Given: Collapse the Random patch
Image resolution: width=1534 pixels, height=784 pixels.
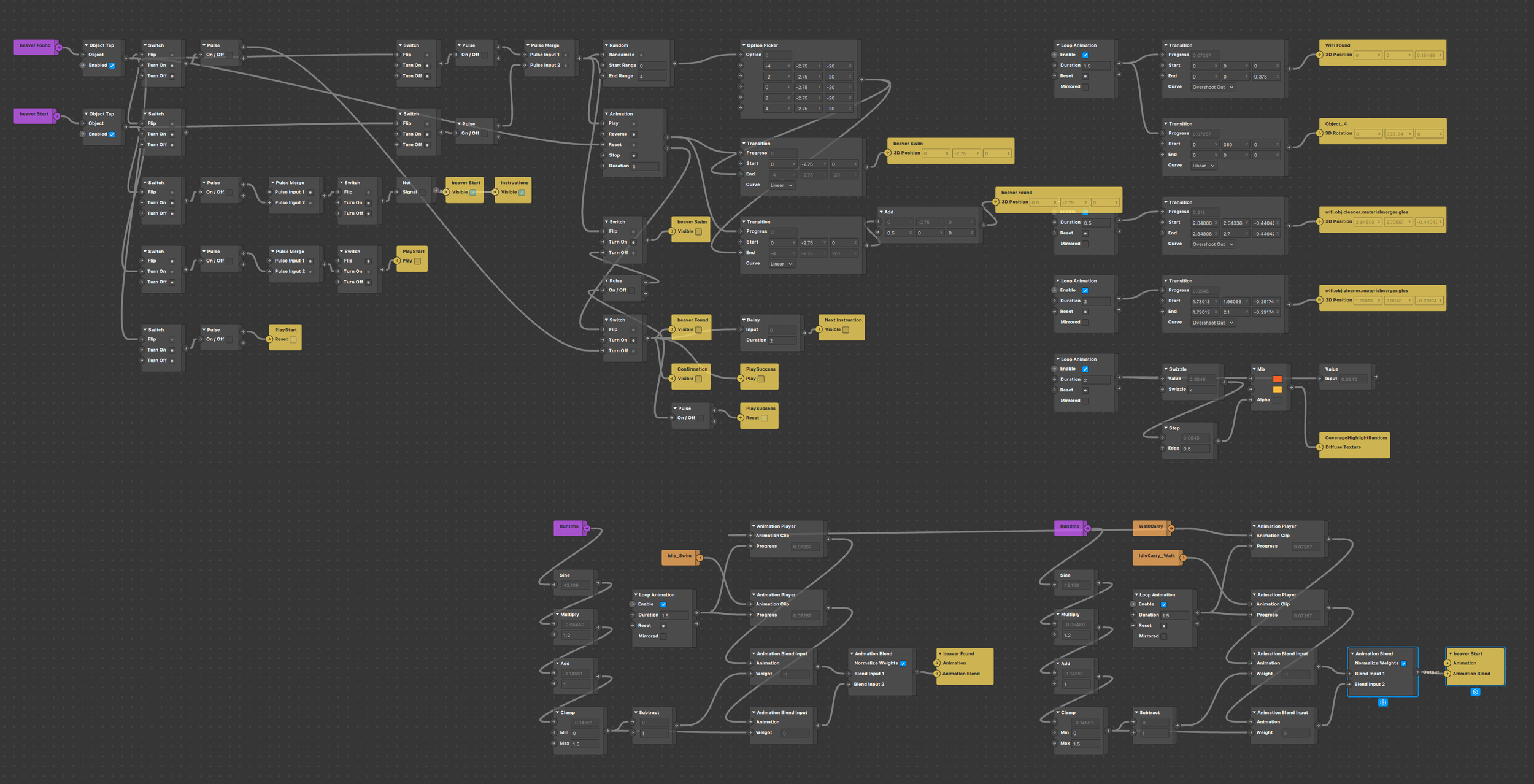Looking at the screenshot, I should (x=606, y=45).
